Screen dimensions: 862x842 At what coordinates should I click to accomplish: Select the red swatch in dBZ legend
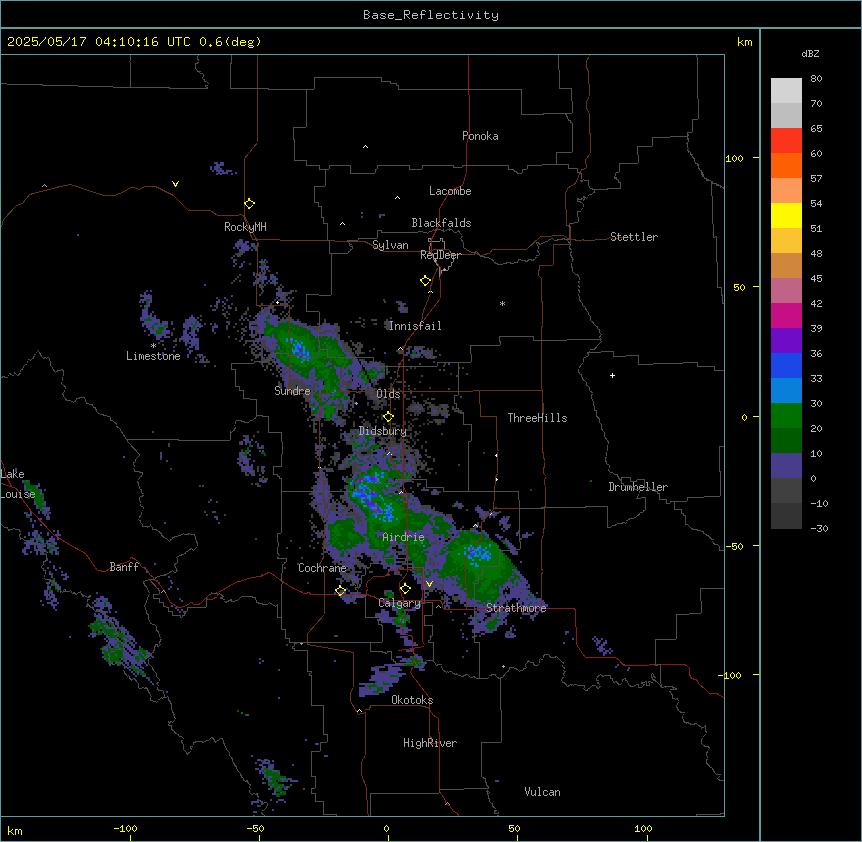click(786, 140)
